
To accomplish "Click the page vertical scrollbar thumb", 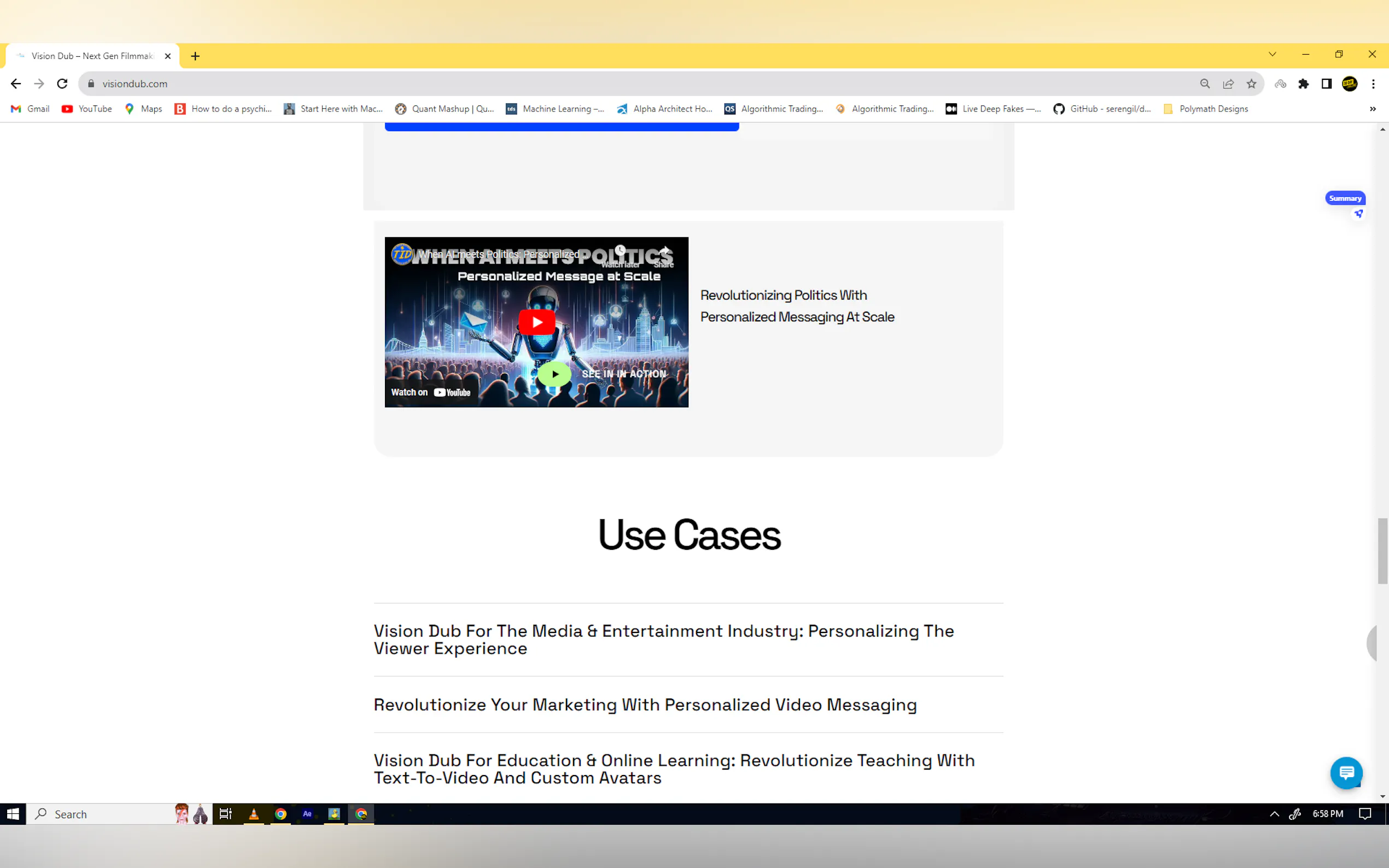I will [x=1382, y=550].
